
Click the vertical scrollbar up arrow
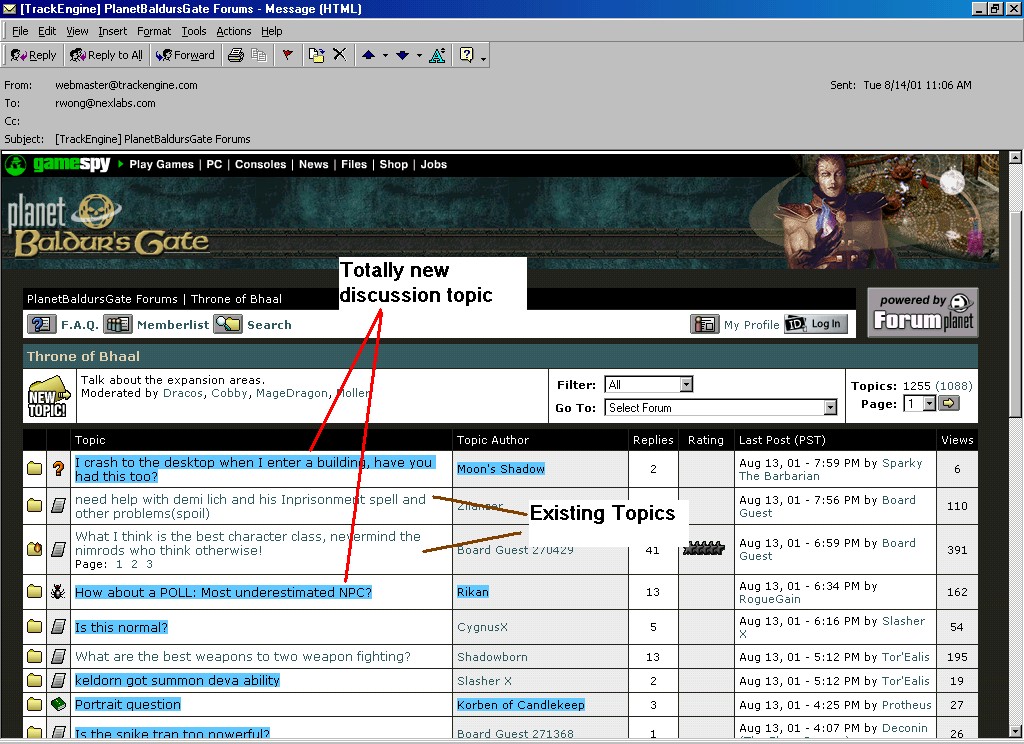1015,157
